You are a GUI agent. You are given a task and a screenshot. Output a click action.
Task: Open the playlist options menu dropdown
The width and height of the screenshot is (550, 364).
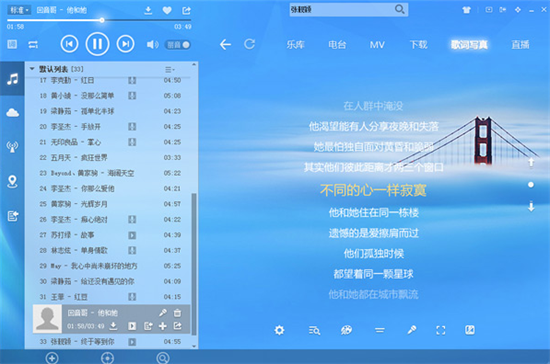tap(170, 69)
